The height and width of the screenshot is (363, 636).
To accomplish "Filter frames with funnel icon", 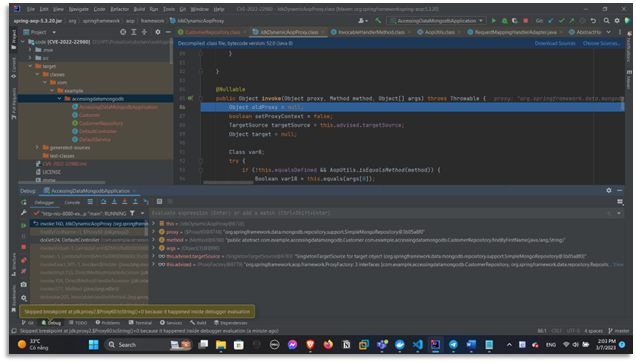I will pyautogui.click(x=132, y=213).
